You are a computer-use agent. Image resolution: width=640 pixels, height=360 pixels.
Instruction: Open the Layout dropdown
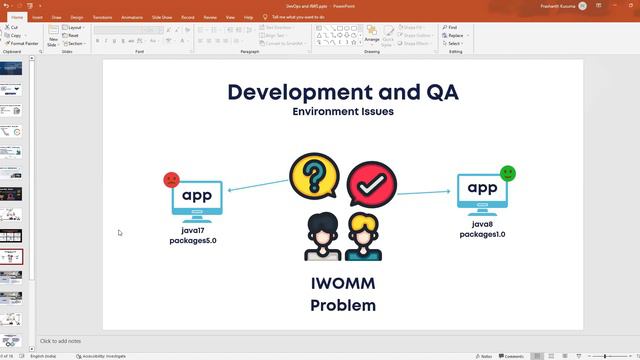(73, 27)
